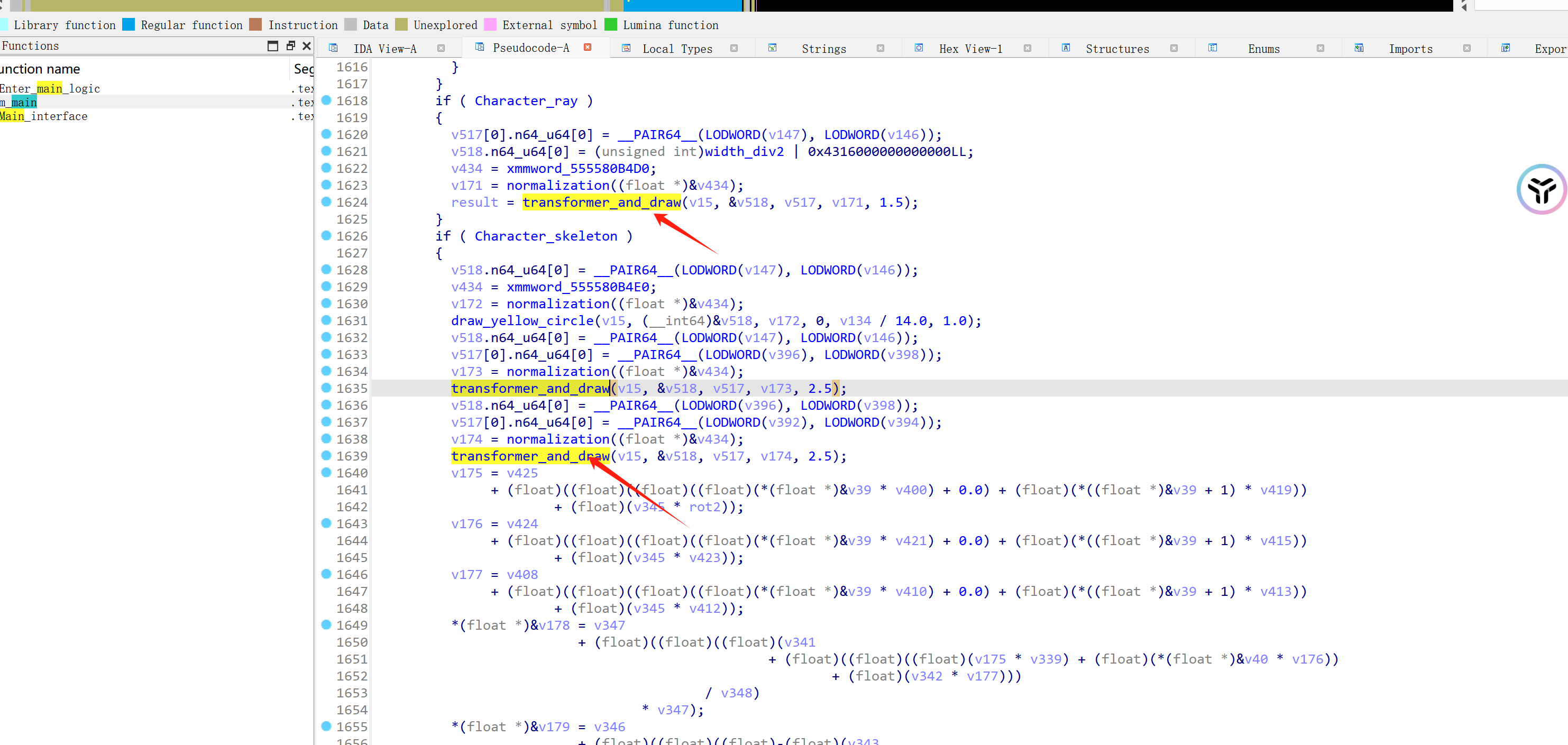Switch to the Strings tab
Image resolution: width=1568 pixels, height=745 pixels.
click(x=823, y=49)
